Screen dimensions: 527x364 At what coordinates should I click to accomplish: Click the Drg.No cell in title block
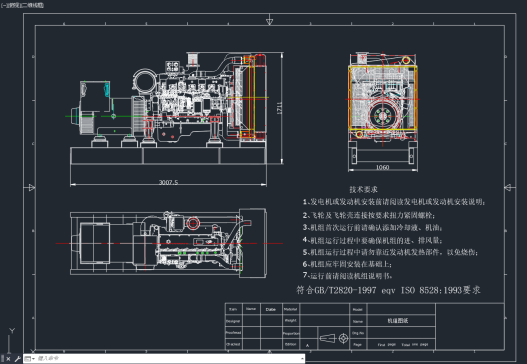coord(358,333)
